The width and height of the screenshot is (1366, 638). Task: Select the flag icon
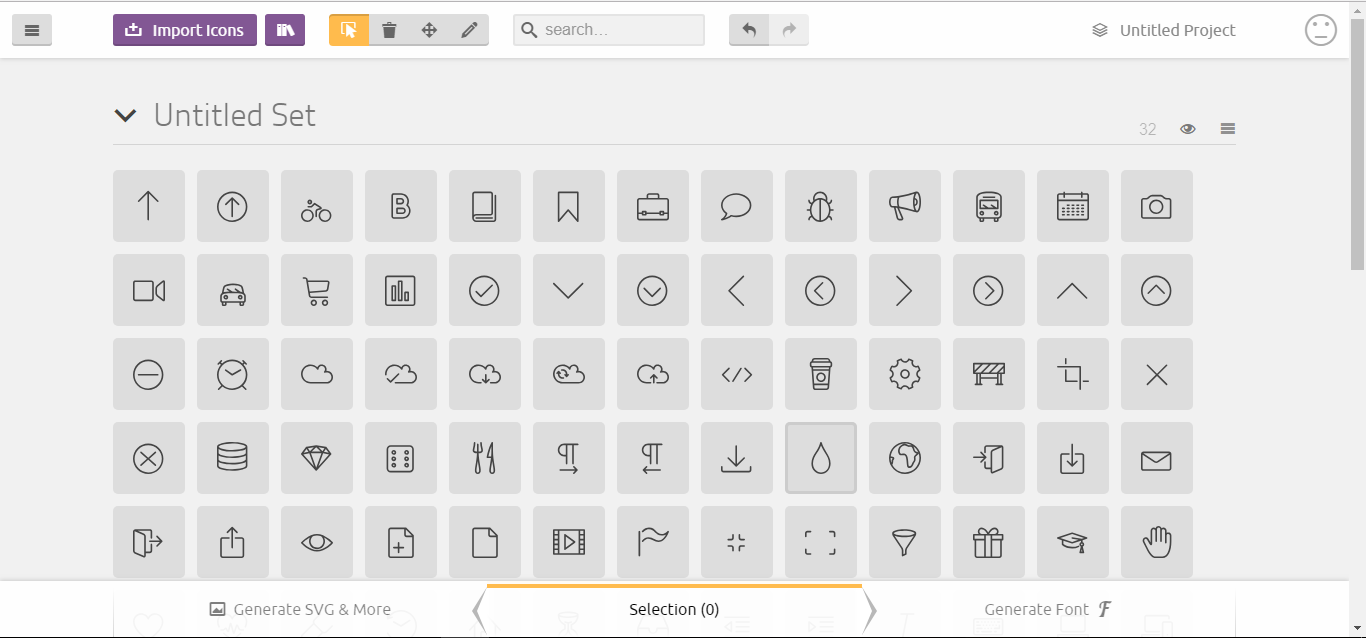point(653,542)
